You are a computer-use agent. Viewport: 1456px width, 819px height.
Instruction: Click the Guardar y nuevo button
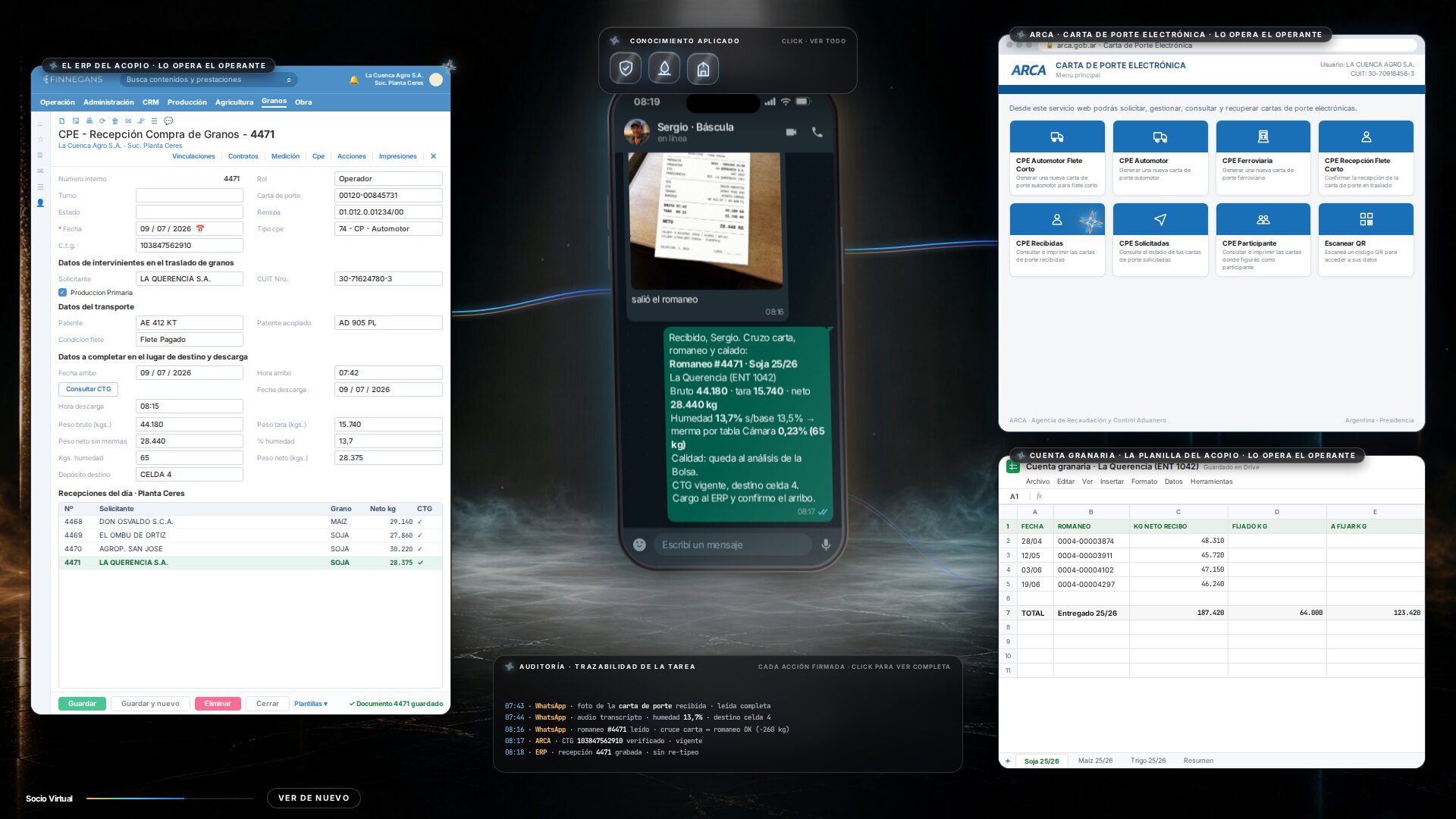pyautogui.click(x=150, y=704)
